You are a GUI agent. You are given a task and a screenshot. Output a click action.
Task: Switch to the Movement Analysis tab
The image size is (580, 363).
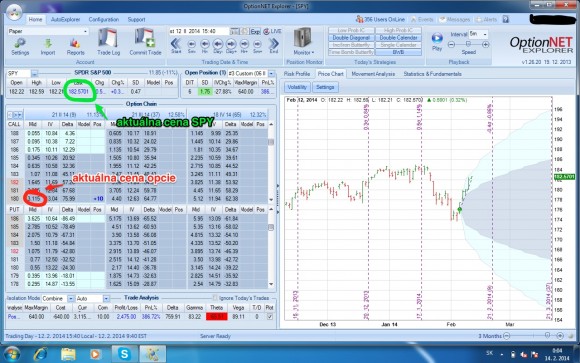pyautogui.click(x=373, y=74)
